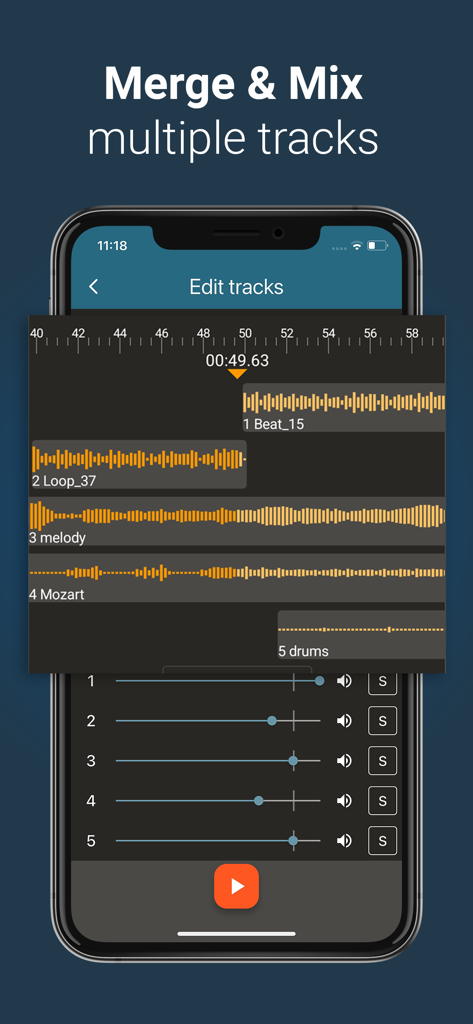Click the Edit tracks title

pos(236,287)
